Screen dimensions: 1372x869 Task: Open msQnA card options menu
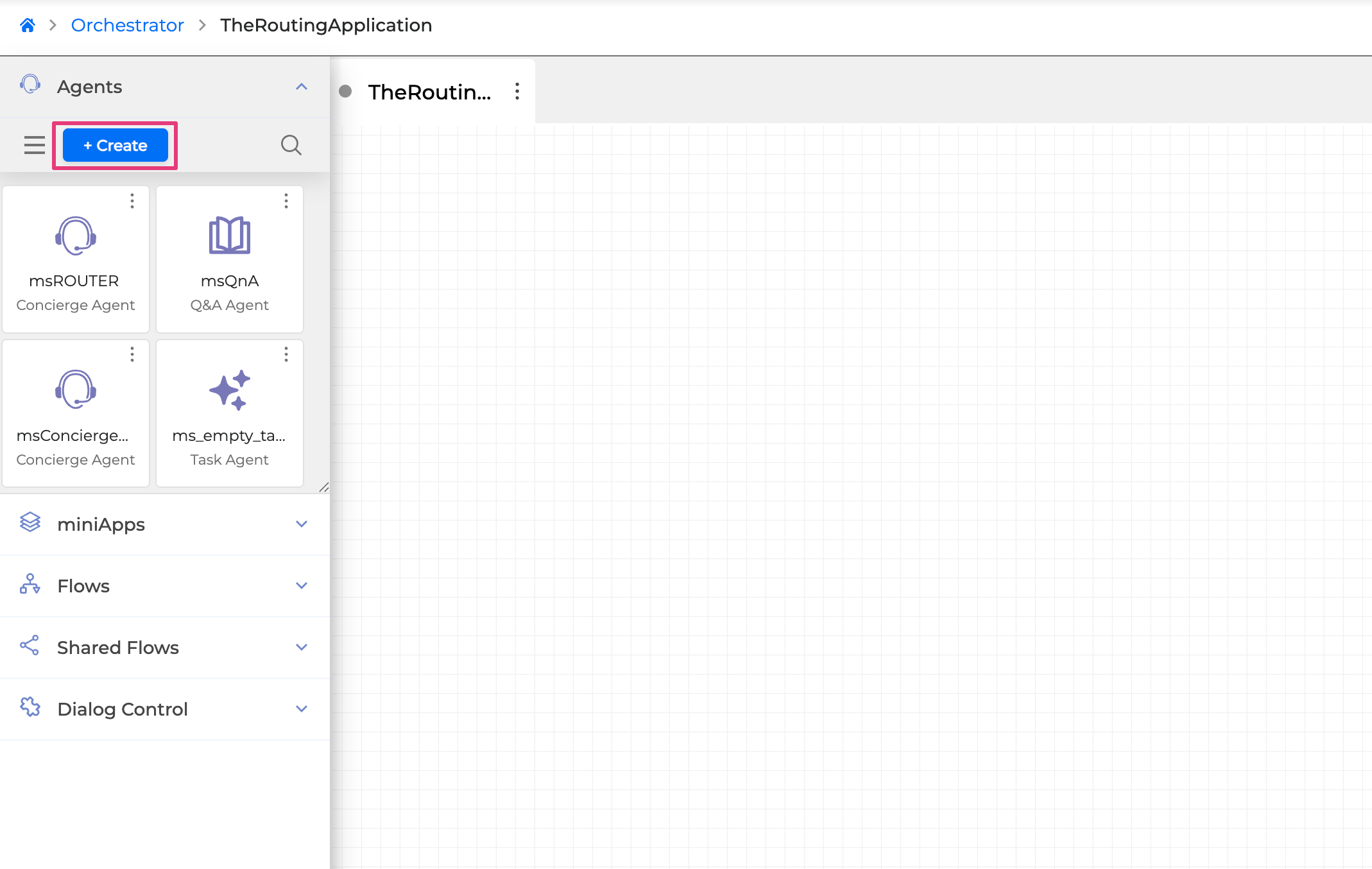pos(286,201)
